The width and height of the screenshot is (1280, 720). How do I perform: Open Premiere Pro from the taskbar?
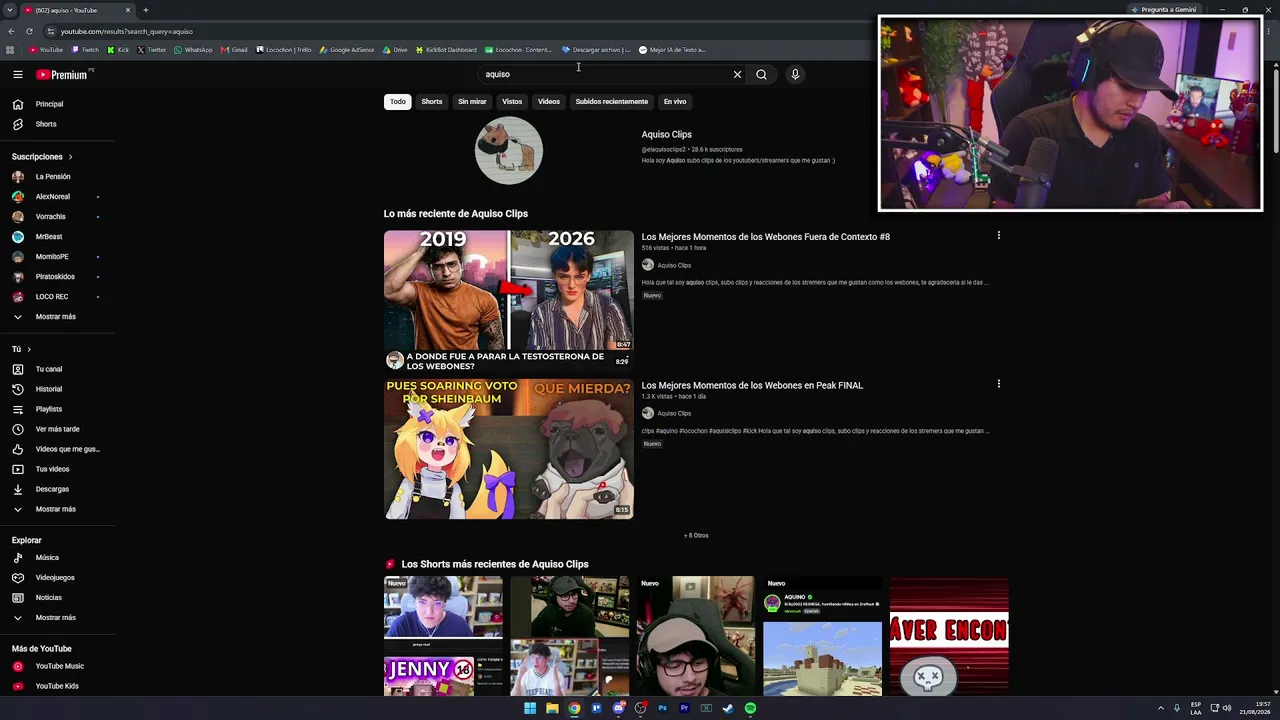(684, 708)
